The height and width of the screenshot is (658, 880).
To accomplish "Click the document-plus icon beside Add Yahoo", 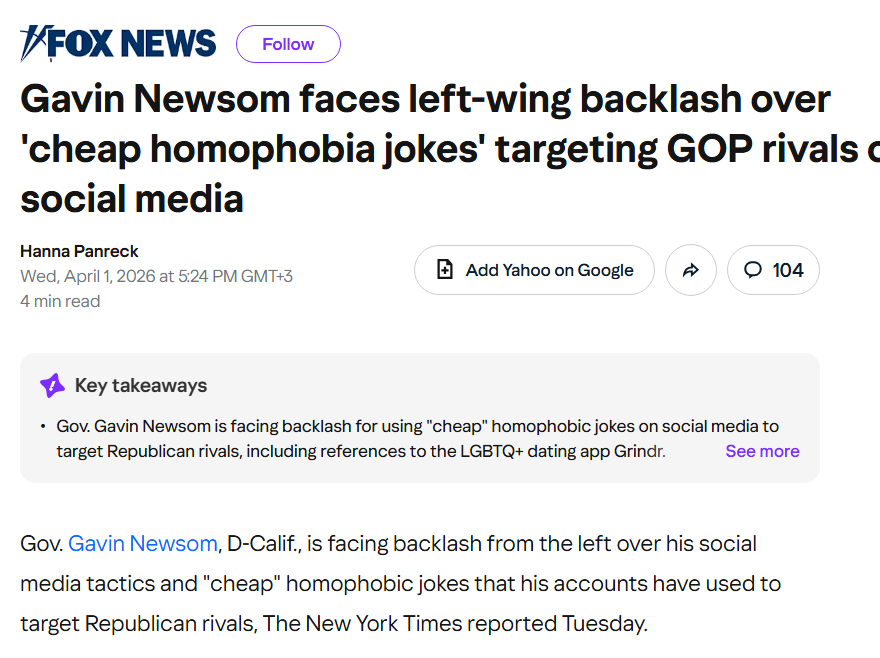I will pos(445,270).
